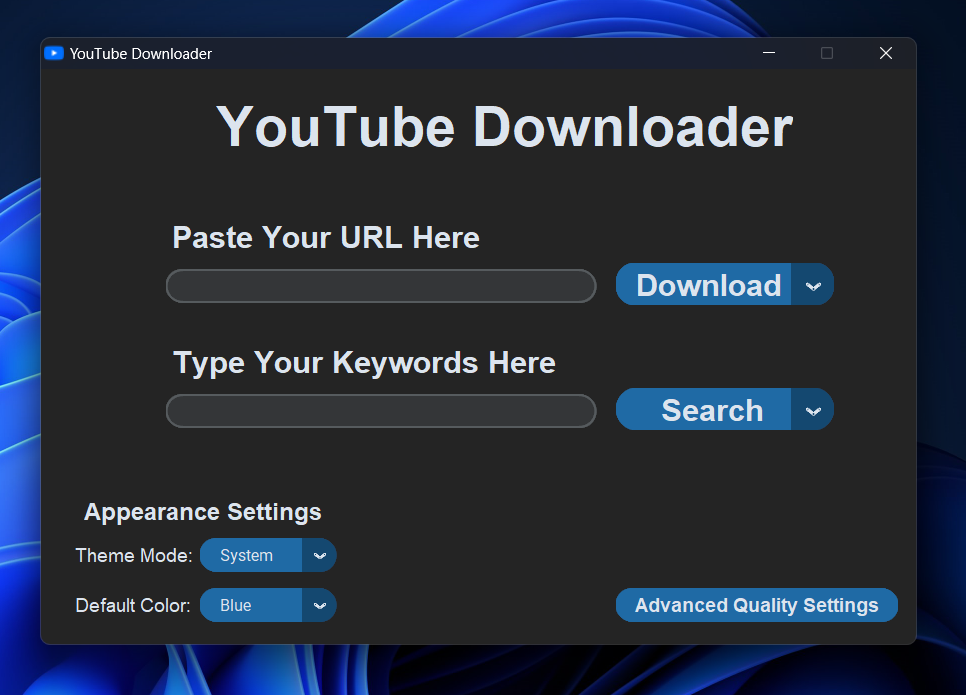
Task: Click the 'Type Your Keywords Here' label
Action: (x=364, y=362)
